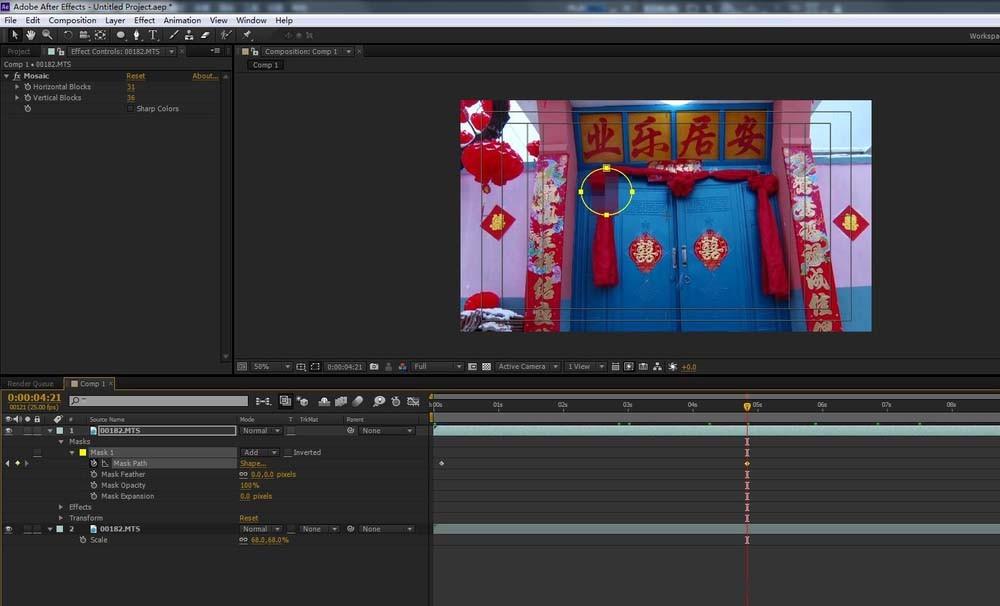Toggle transparency grid in composition viewer
This screenshot has width=1000, height=606.
(486, 367)
